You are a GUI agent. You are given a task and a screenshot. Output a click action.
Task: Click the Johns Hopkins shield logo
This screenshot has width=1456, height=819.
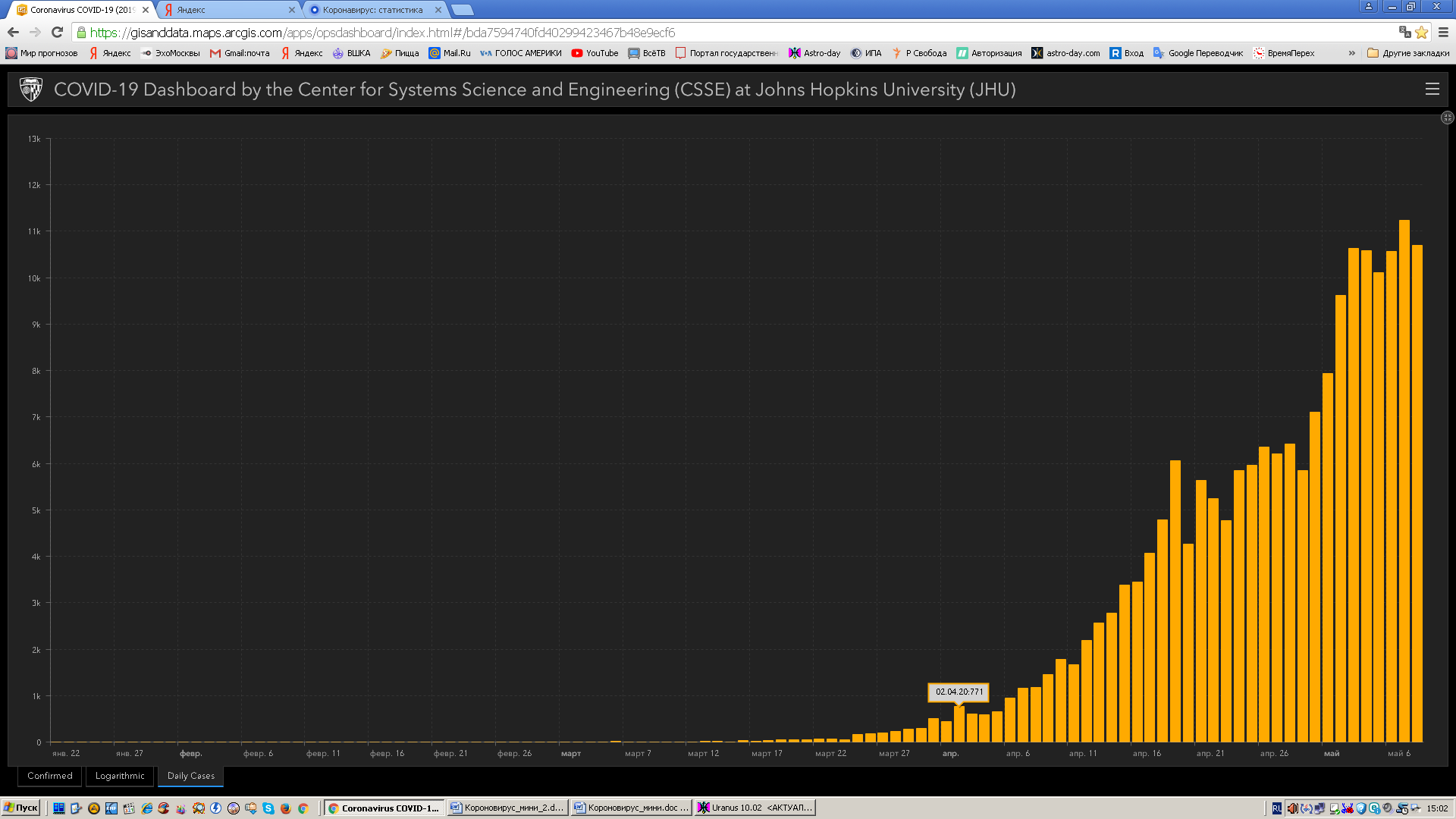pyautogui.click(x=31, y=89)
